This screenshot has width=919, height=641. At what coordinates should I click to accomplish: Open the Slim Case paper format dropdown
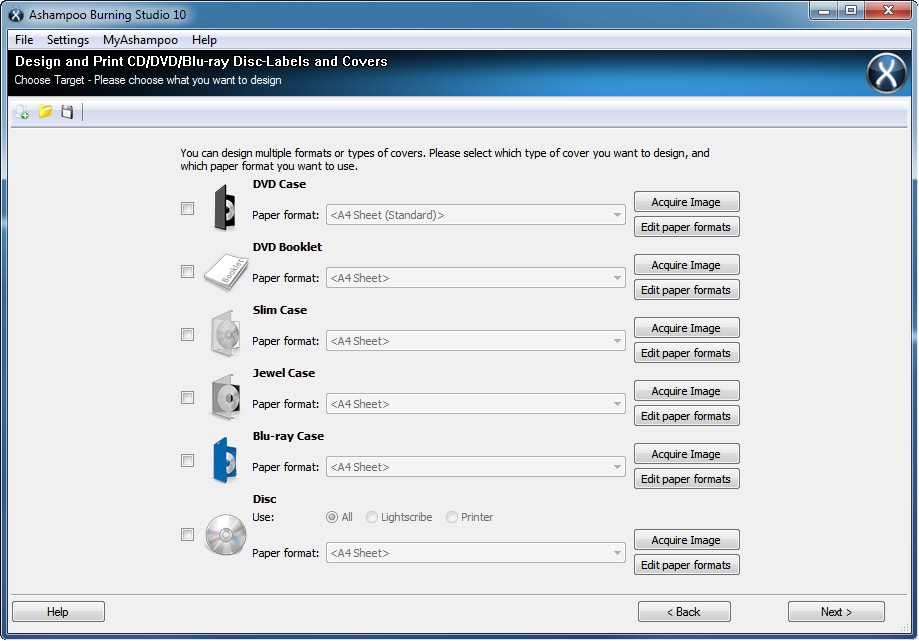tap(617, 341)
